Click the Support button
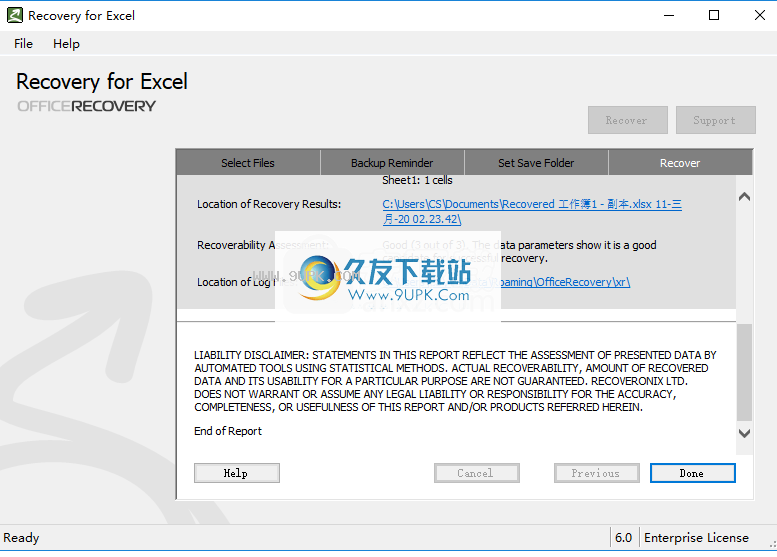777x557 pixels. pos(716,120)
